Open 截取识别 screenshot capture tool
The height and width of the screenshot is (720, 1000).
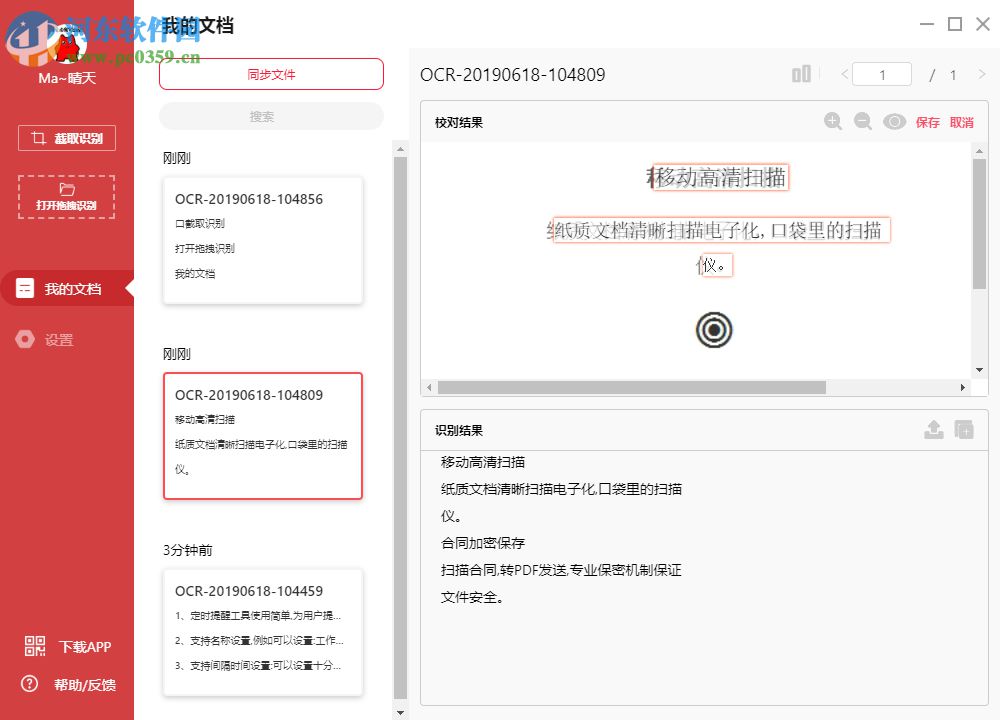pos(66,137)
